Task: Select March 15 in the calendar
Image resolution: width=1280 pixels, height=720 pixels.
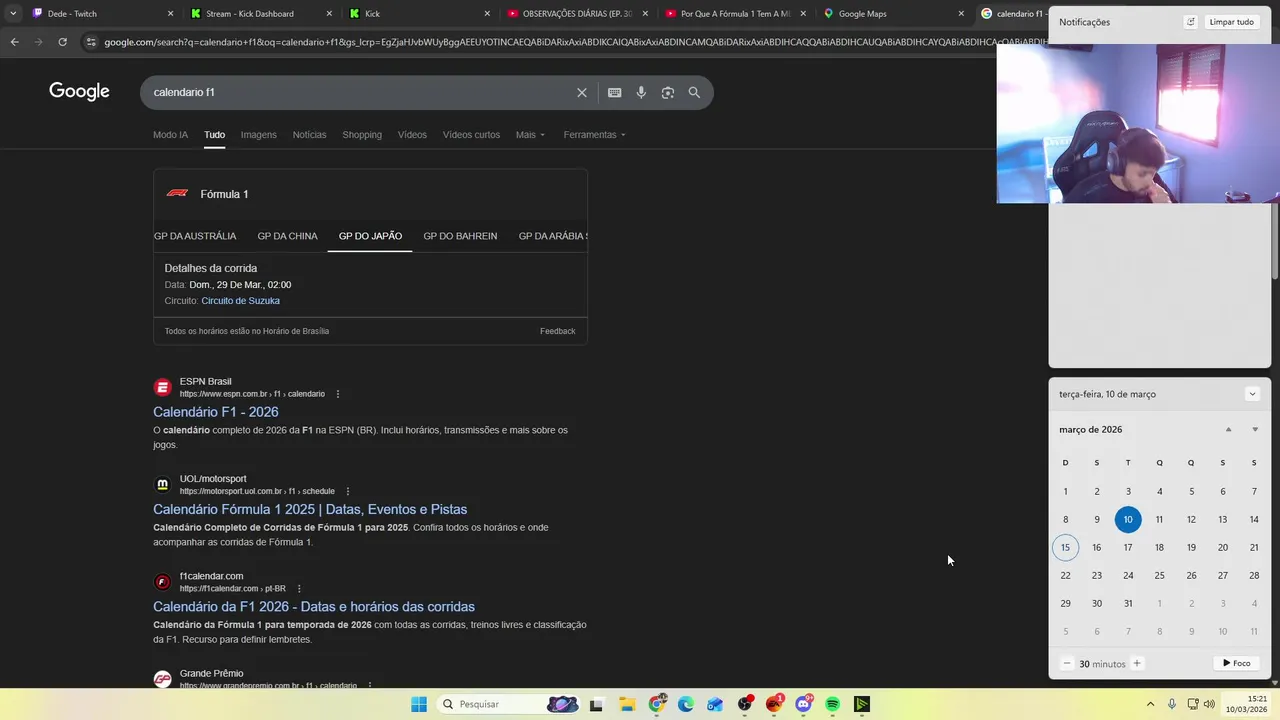Action: click(1065, 547)
